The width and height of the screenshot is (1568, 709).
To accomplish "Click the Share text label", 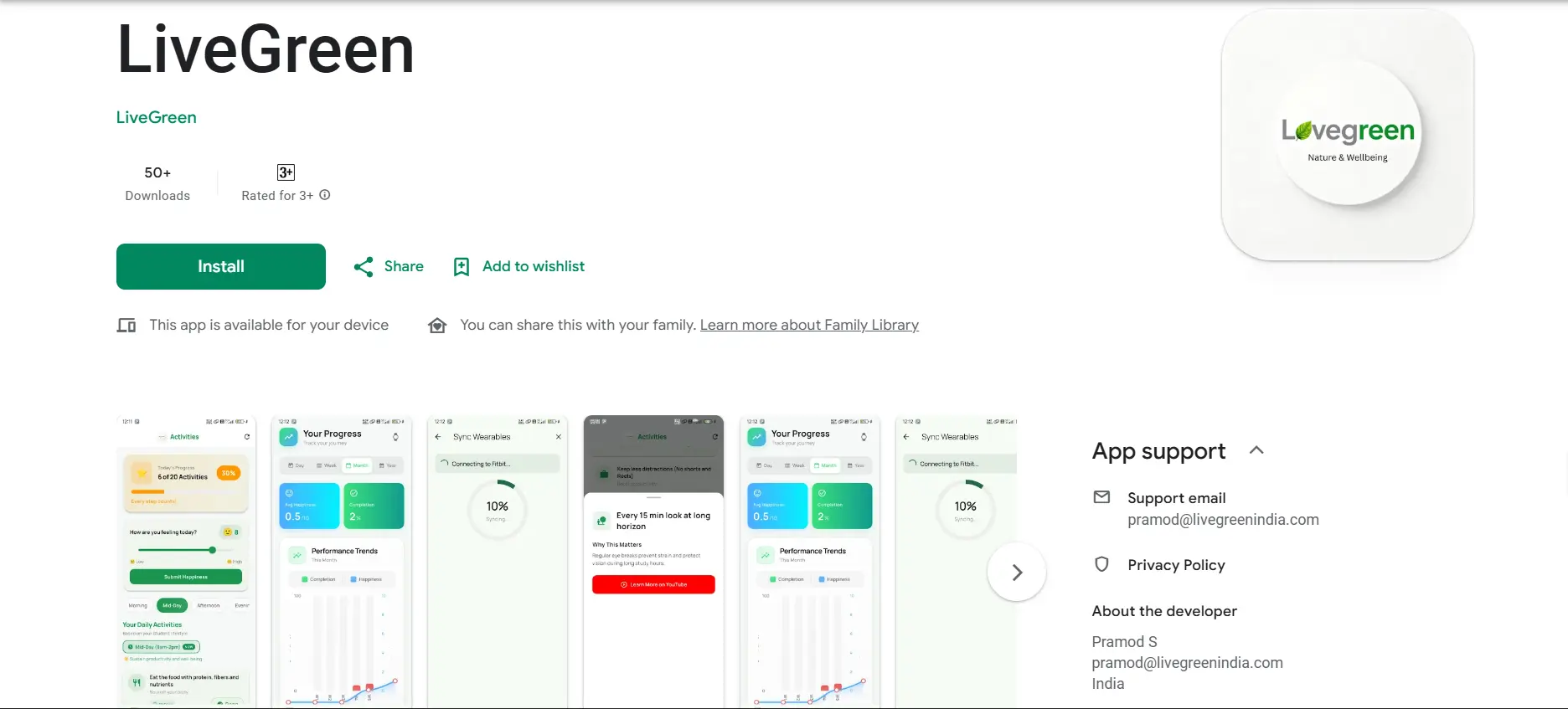I will [x=404, y=266].
